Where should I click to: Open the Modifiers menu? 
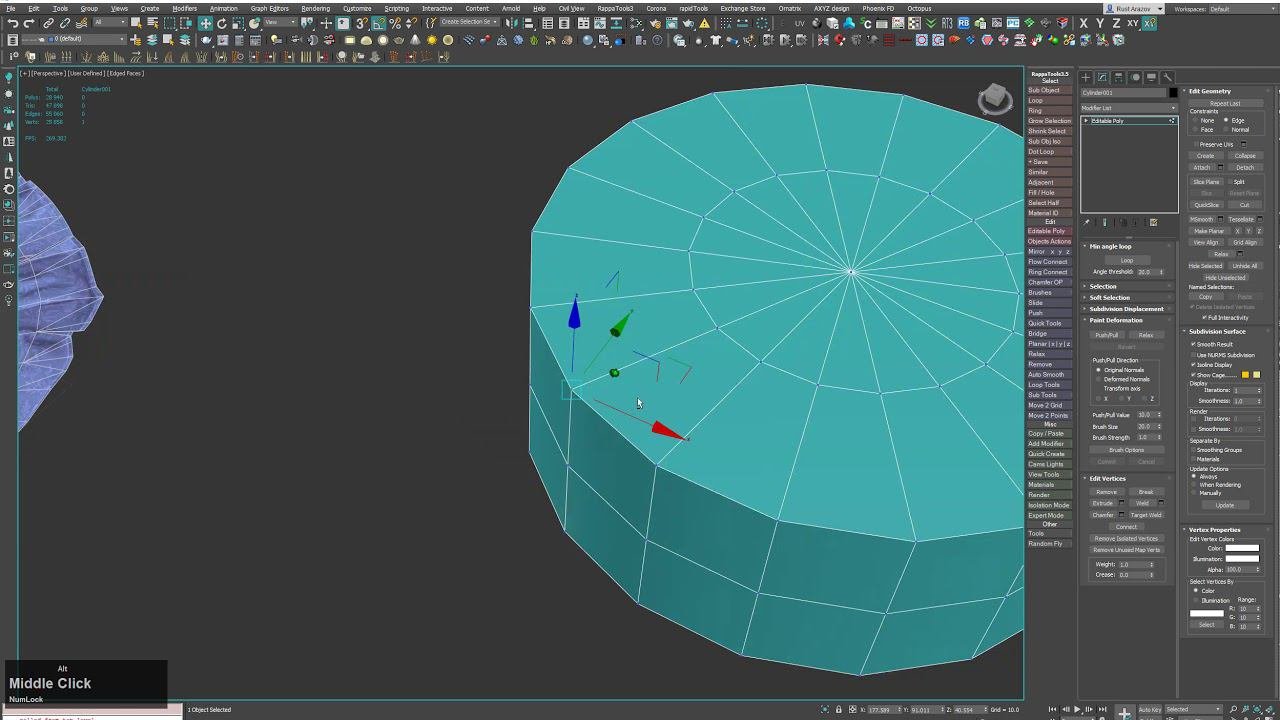(184, 8)
